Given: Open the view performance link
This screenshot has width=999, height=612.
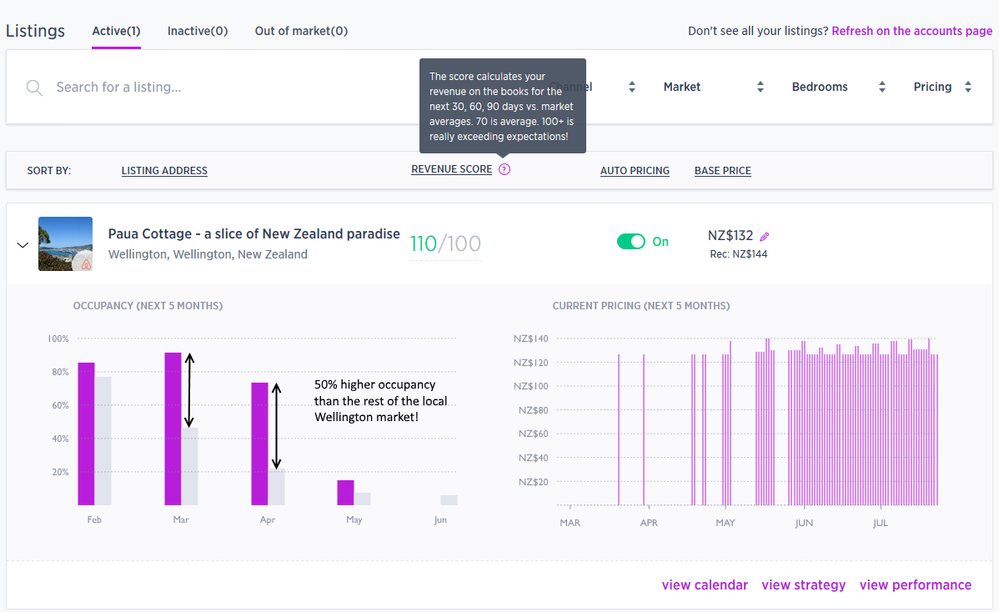Looking at the screenshot, I should click(915, 585).
